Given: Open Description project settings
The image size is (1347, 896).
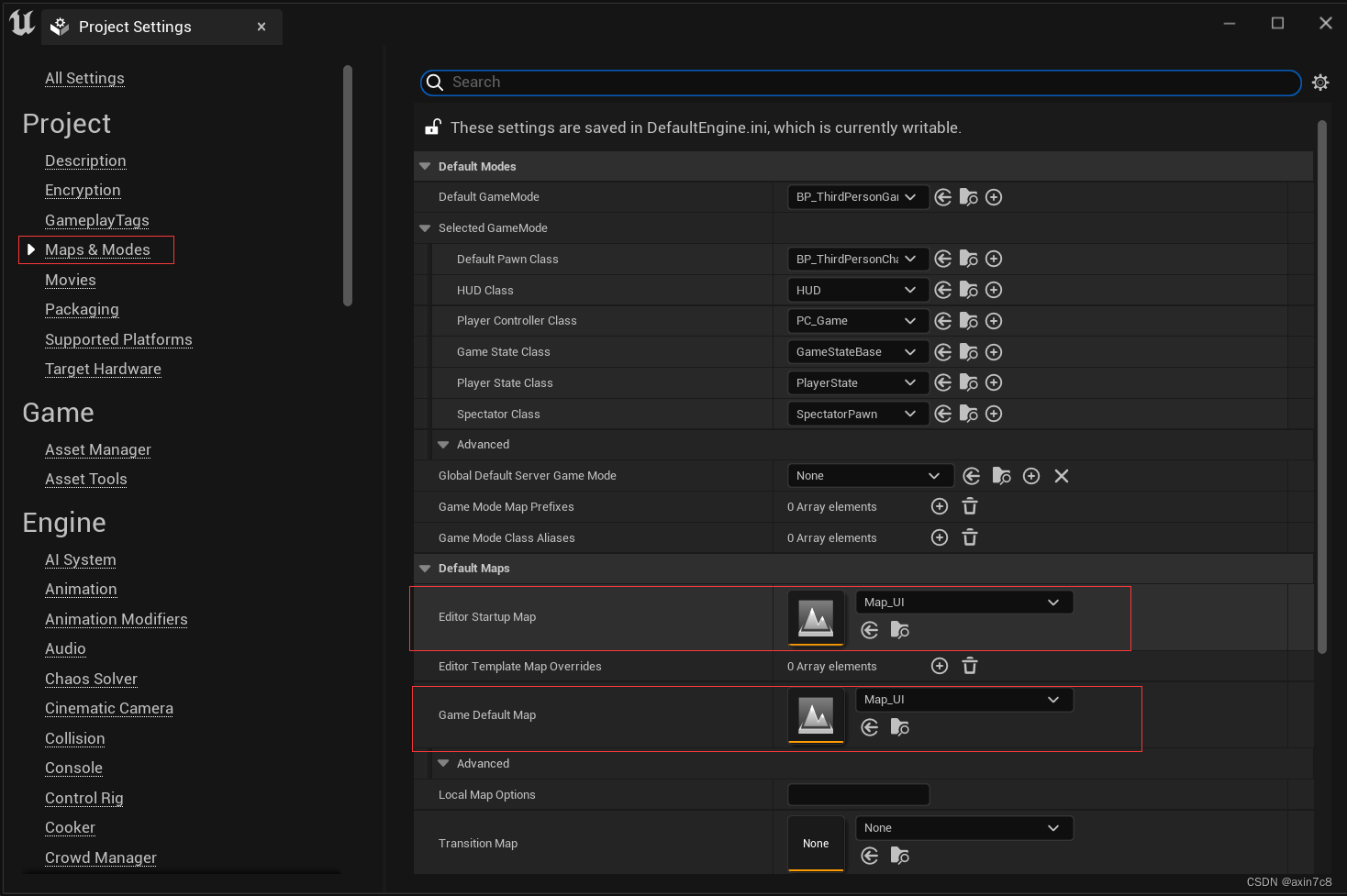Looking at the screenshot, I should click(85, 160).
